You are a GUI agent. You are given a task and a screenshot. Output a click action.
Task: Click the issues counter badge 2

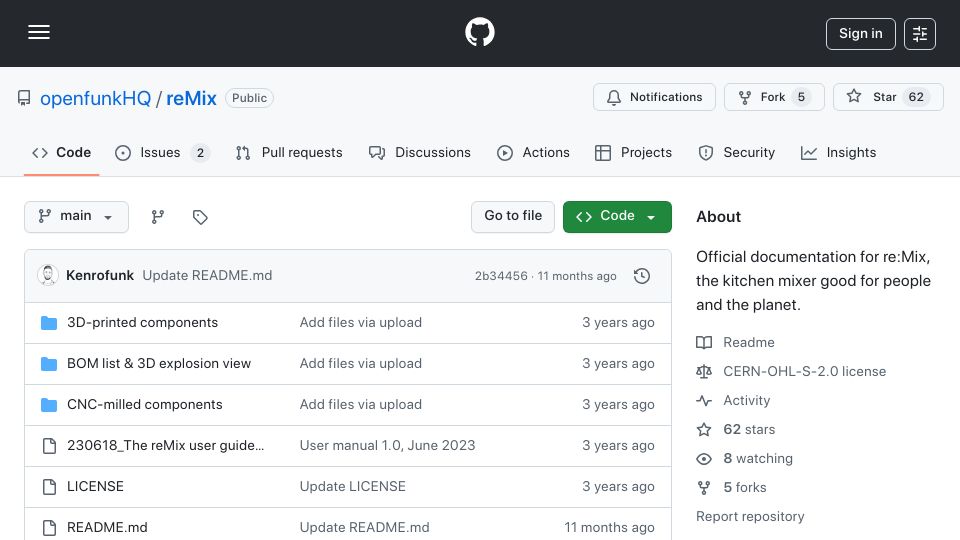(x=200, y=153)
